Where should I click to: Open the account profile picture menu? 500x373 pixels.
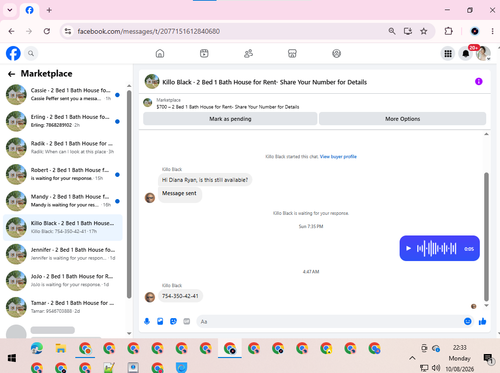point(483,53)
